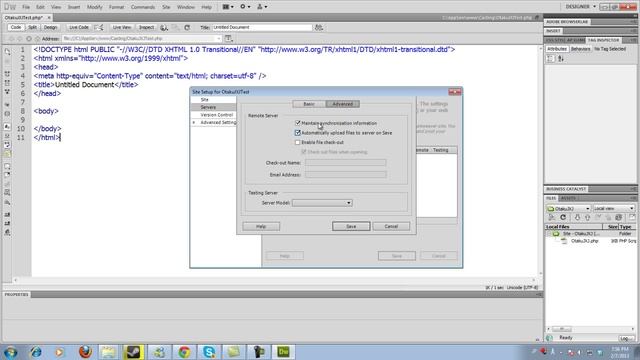Viewport: 640px width, 360px height.
Task: Expand Advanced Settings in Site Setup
Action: coord(194,122)
